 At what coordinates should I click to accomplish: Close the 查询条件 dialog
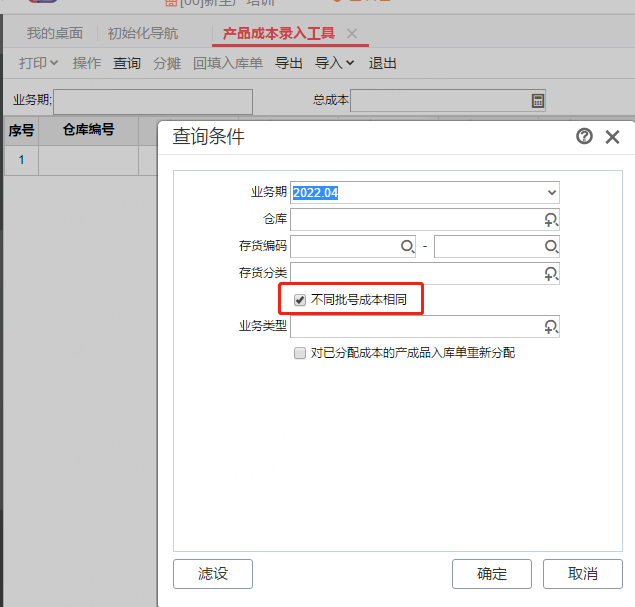pyautogui.click(x=612, y=137)
